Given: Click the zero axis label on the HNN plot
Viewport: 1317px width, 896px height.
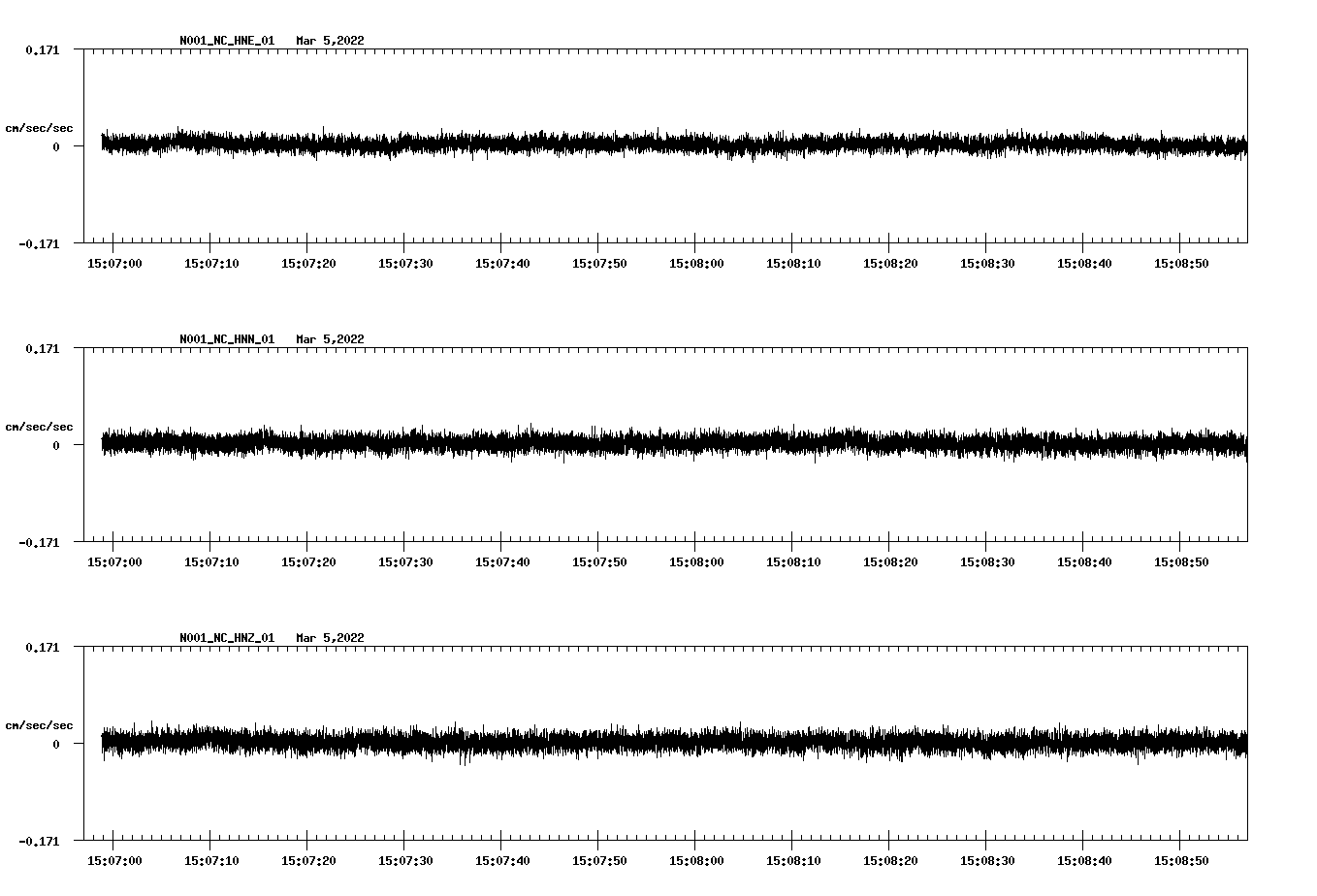Looking at the screenshot, I should (x=56, y=445).
